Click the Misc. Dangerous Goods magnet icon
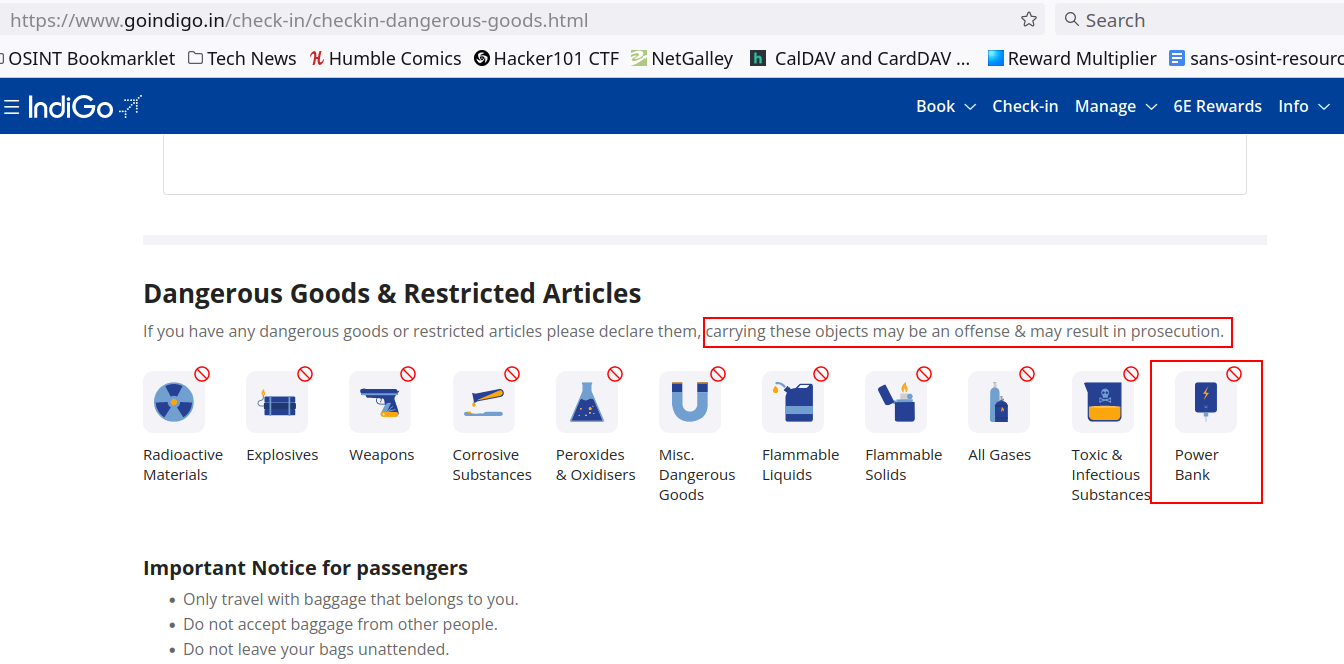The width and height of the screenshot is (1344, 664). coord(690,400)
